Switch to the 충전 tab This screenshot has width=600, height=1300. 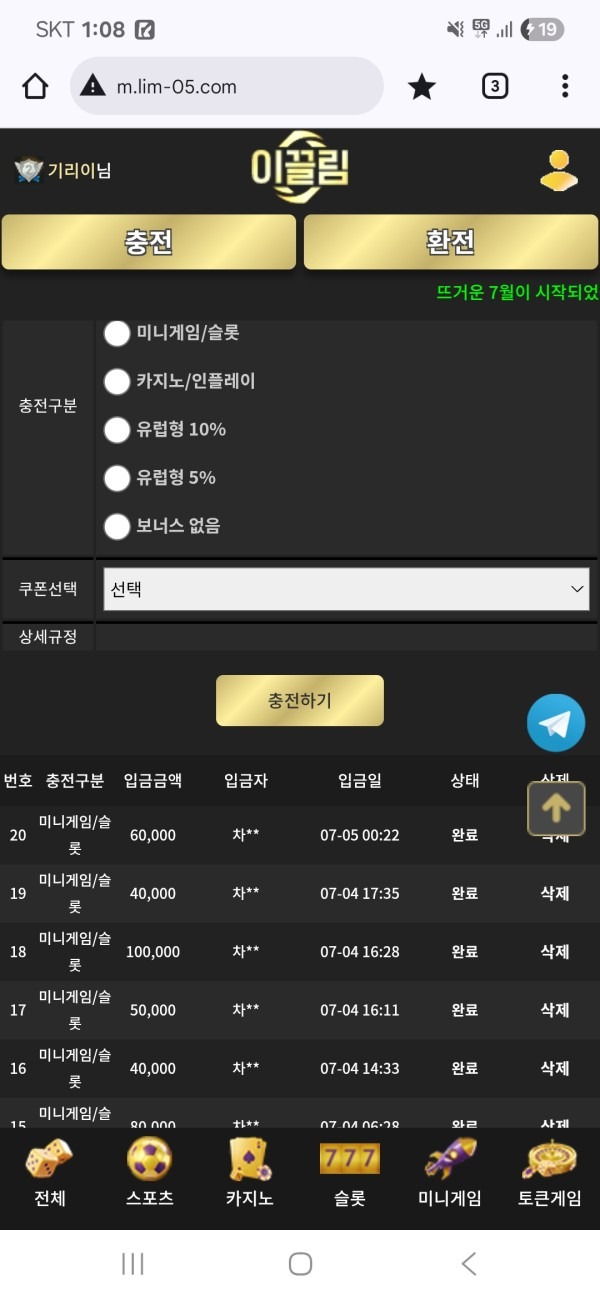click(x=148, y=242)
